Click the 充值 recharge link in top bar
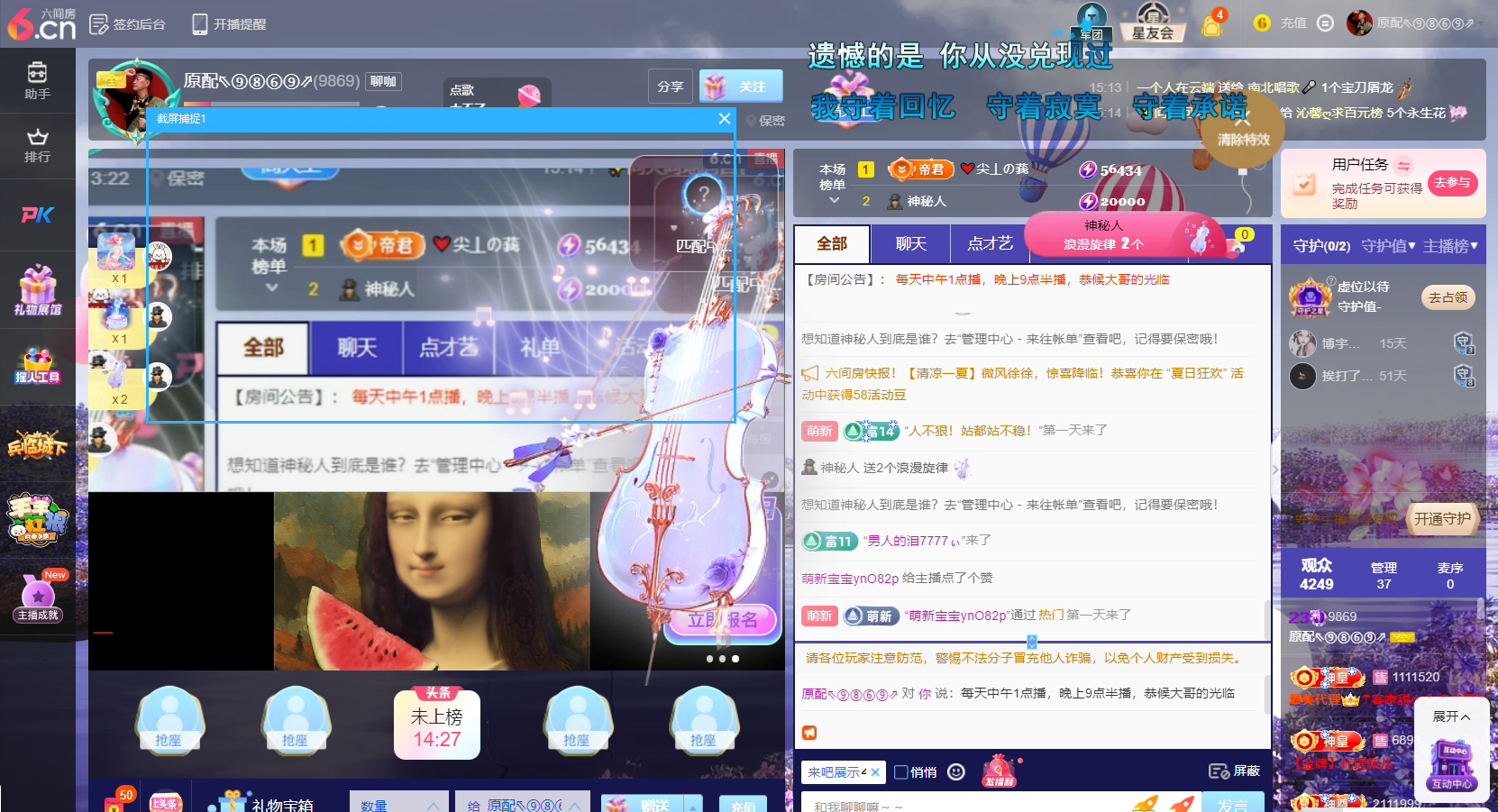Screen dimensions: 1498x812 pyautogui.click(x=1293, y=23)
